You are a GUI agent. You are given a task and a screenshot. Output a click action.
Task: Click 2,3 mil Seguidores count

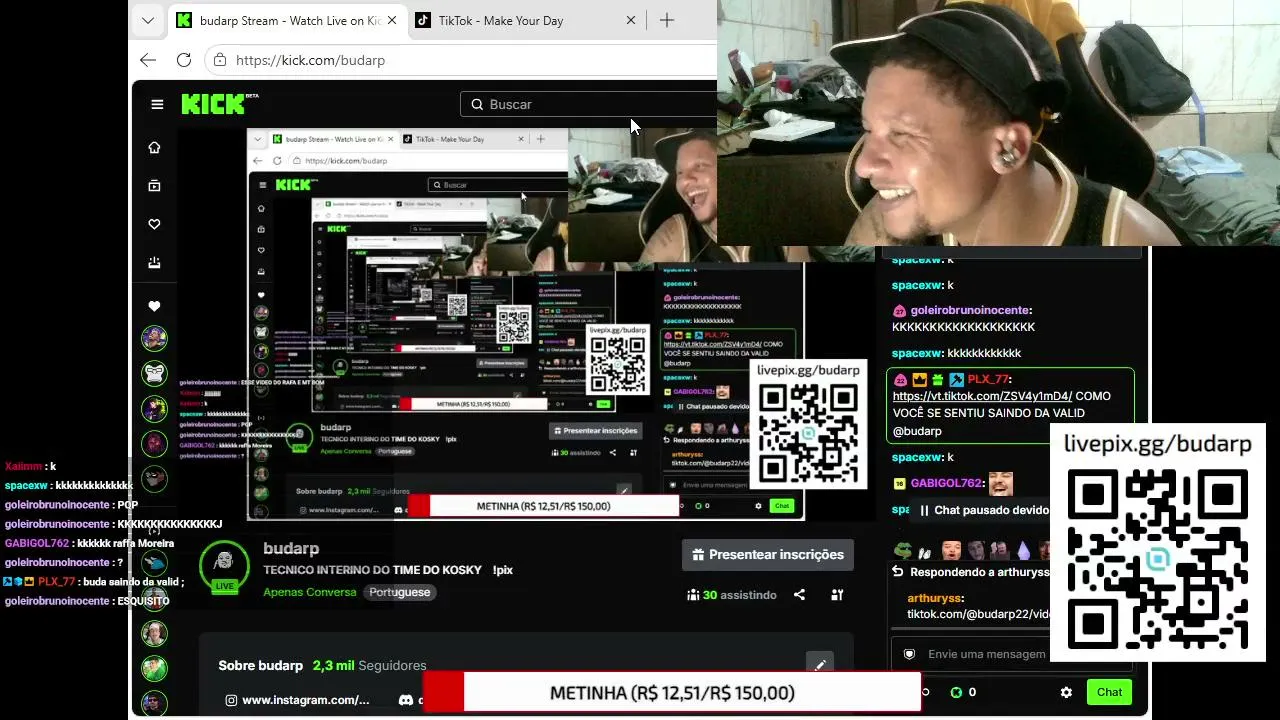[x=369, y=665]
